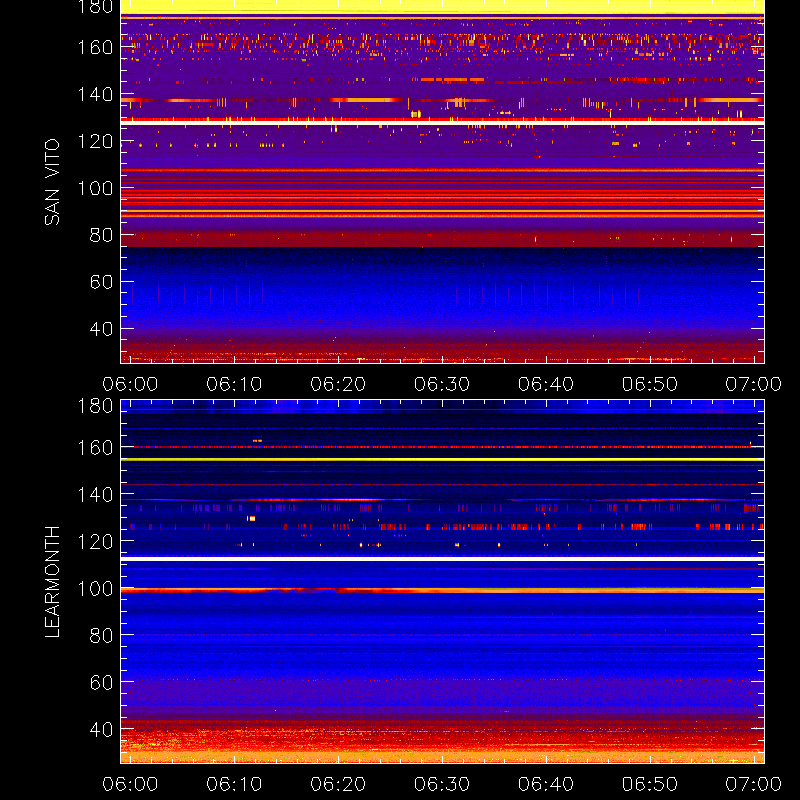Pick the 80 frequency label on Learmonth plot
The width and height of the screenshot is (800, 800).
pos(101,636)
